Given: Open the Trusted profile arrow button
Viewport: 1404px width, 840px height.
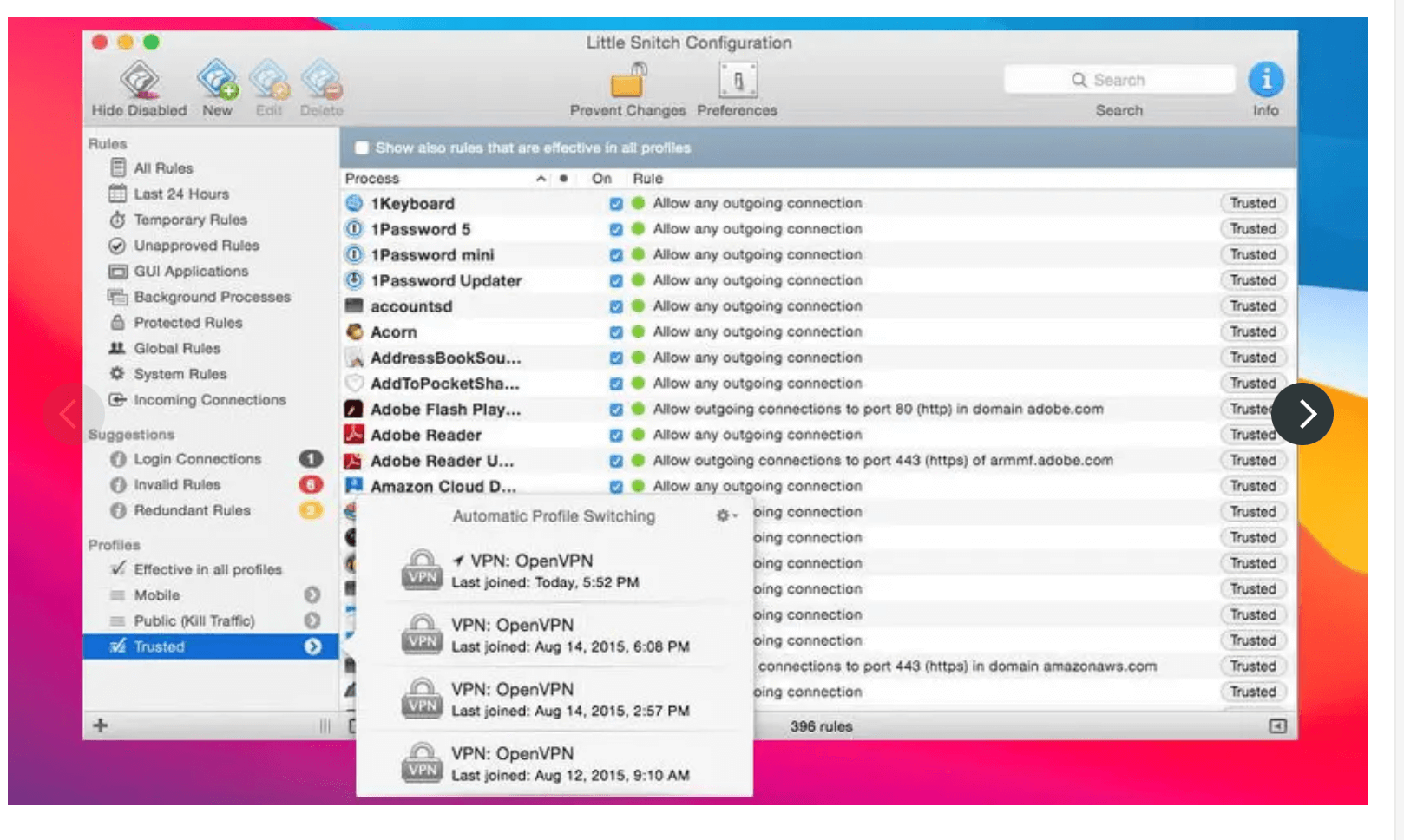Looking at the screenshot, I should [312, 646].
